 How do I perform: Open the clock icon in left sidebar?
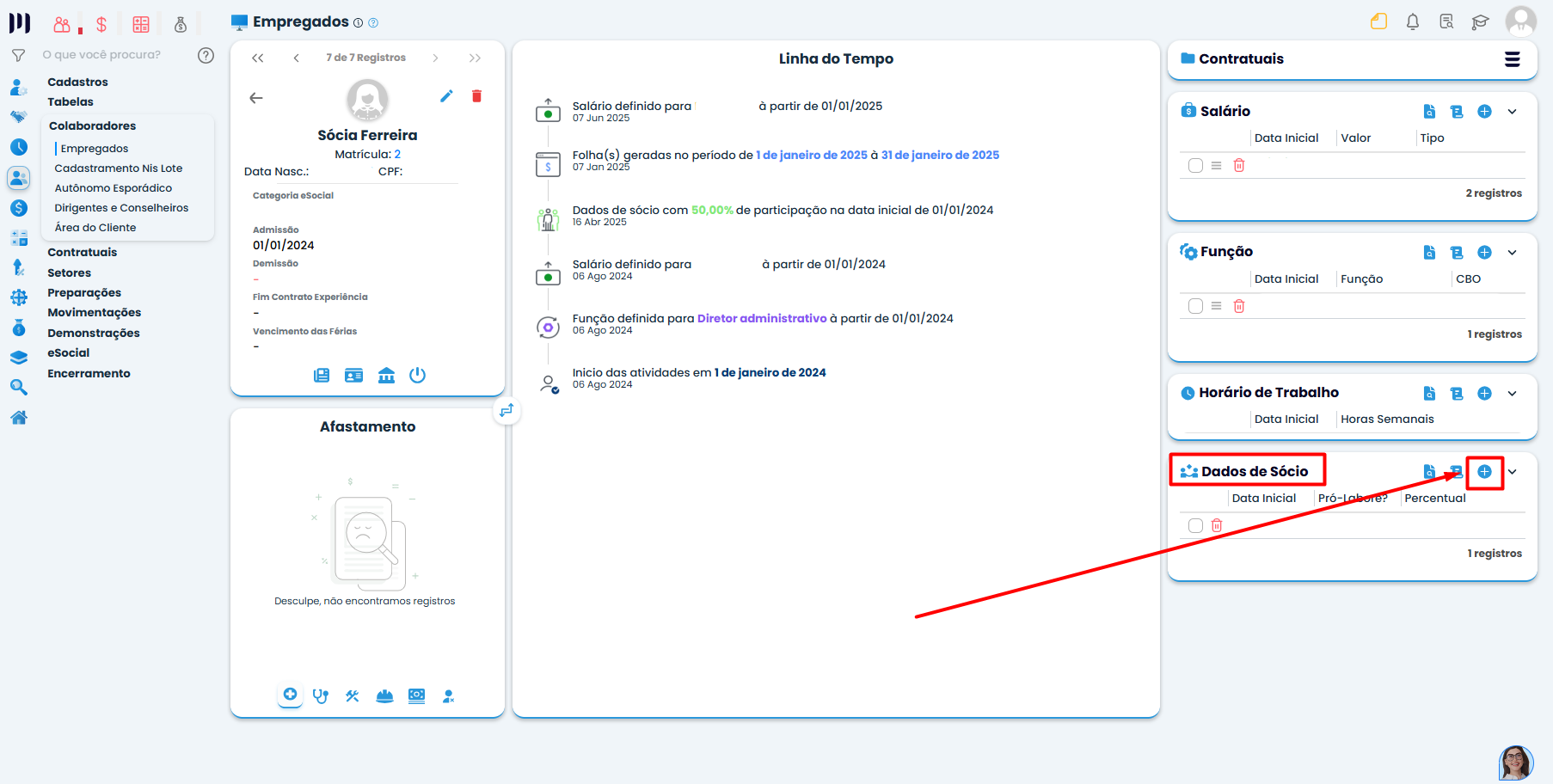[19, 147]
